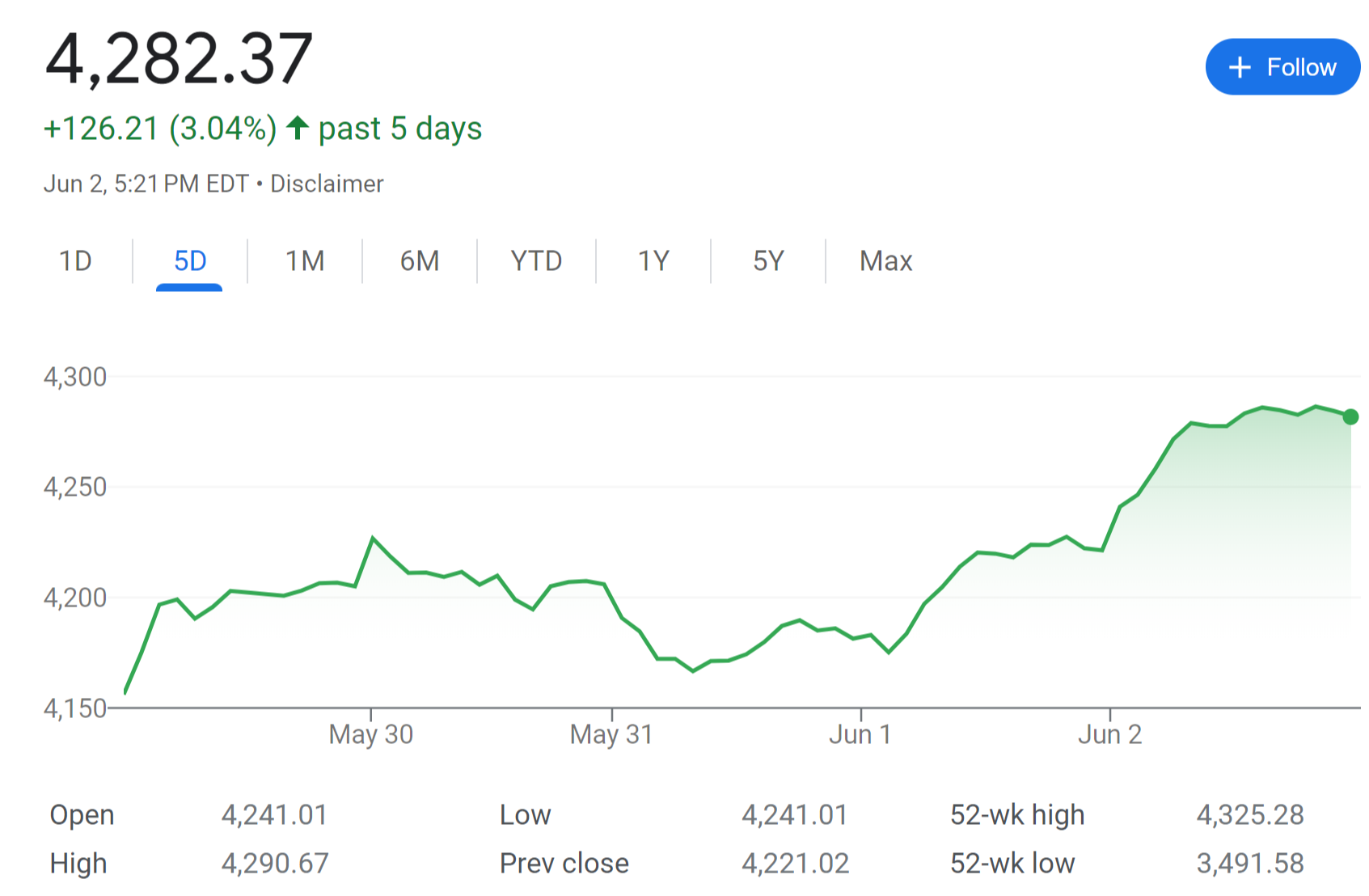The height and width of the screenshot is (896, 1369).
Task: Click the Jun 2 axis label
Action: pos(1109,734)
